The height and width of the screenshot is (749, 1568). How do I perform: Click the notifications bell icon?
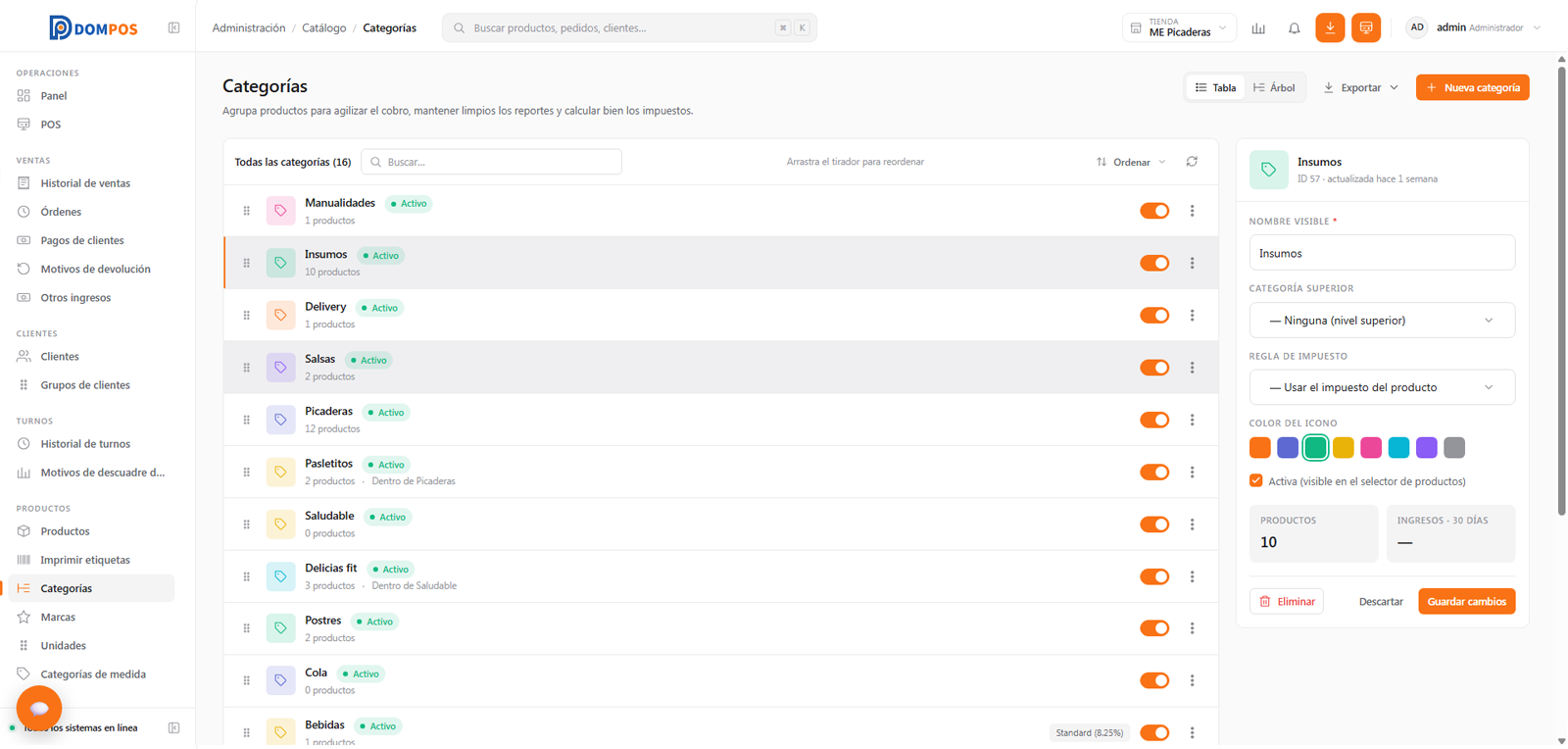[x=1294, y=28]
